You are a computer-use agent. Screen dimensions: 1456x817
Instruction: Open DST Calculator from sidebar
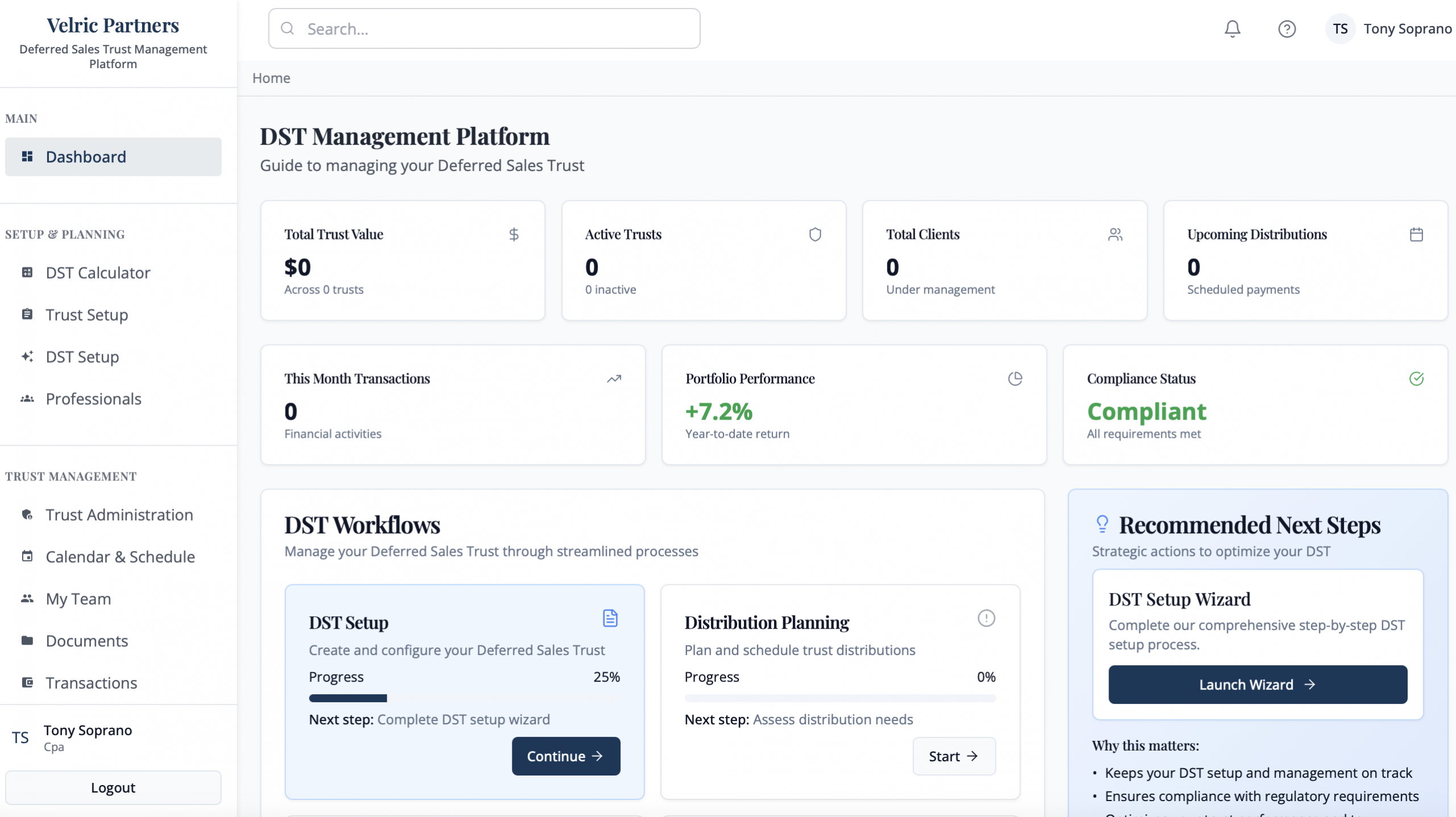click(x=98, y=273)
